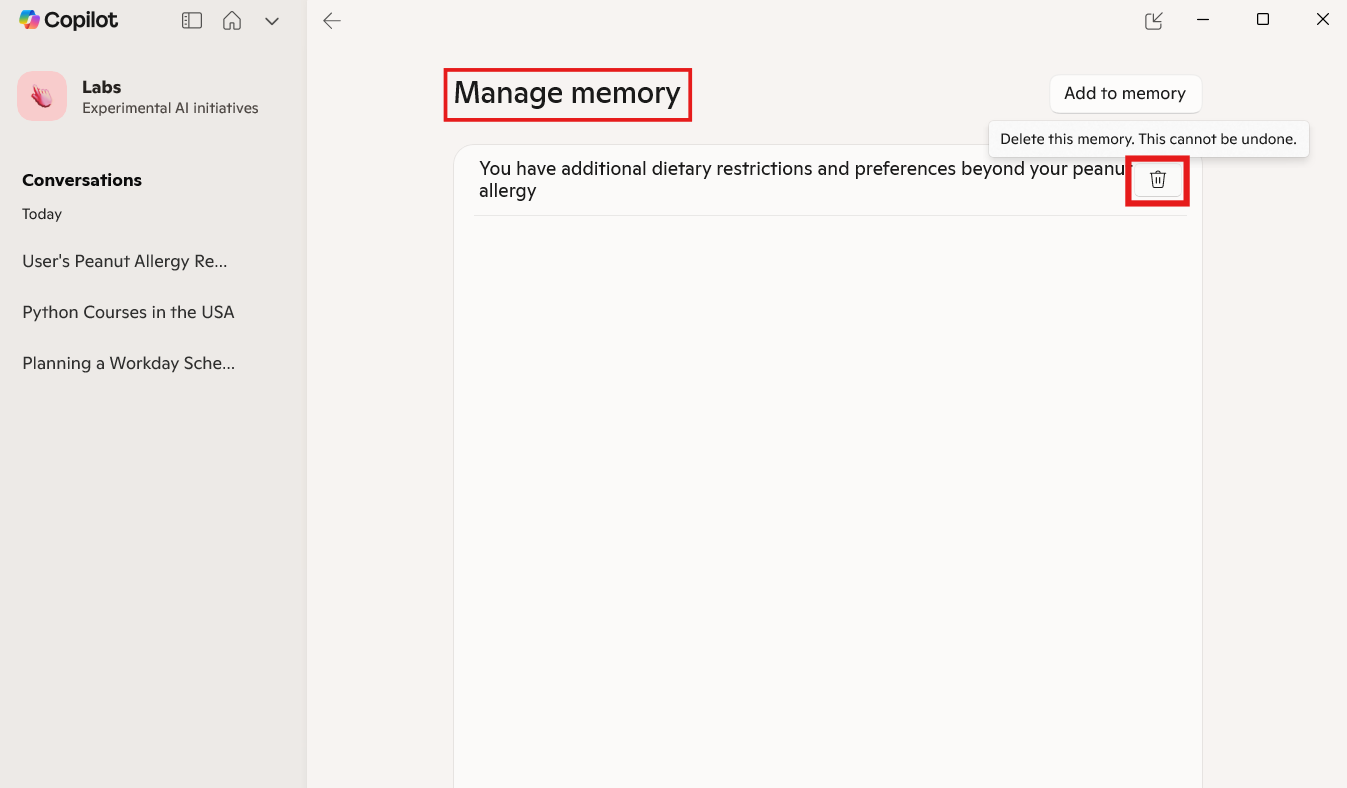The image size is (1347, 788).
Task: Click the Conversations heading in sidebar
Action: pyautogui.click(x=81, y=180)
